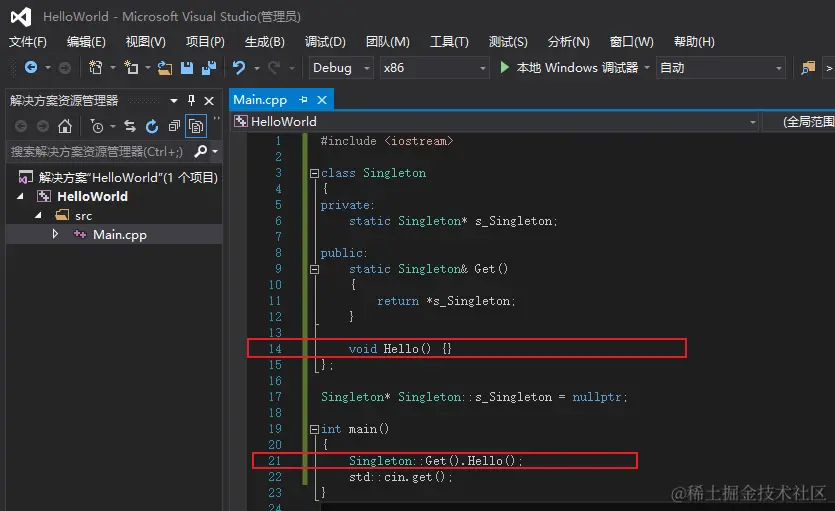Open the 团队(M) menu

pos(388,42)
